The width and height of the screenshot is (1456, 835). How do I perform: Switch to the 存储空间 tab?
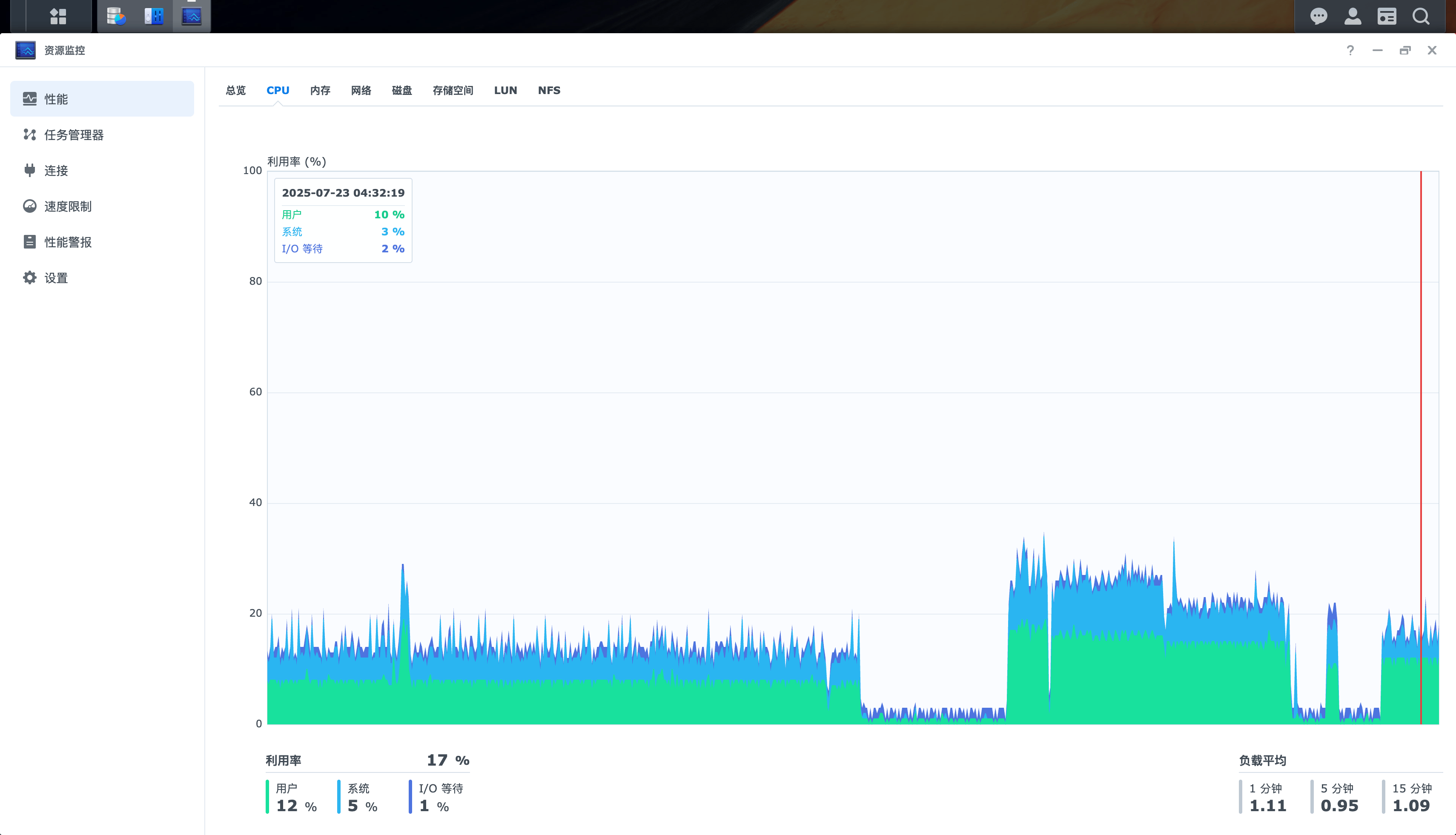[x=453, y=90]
